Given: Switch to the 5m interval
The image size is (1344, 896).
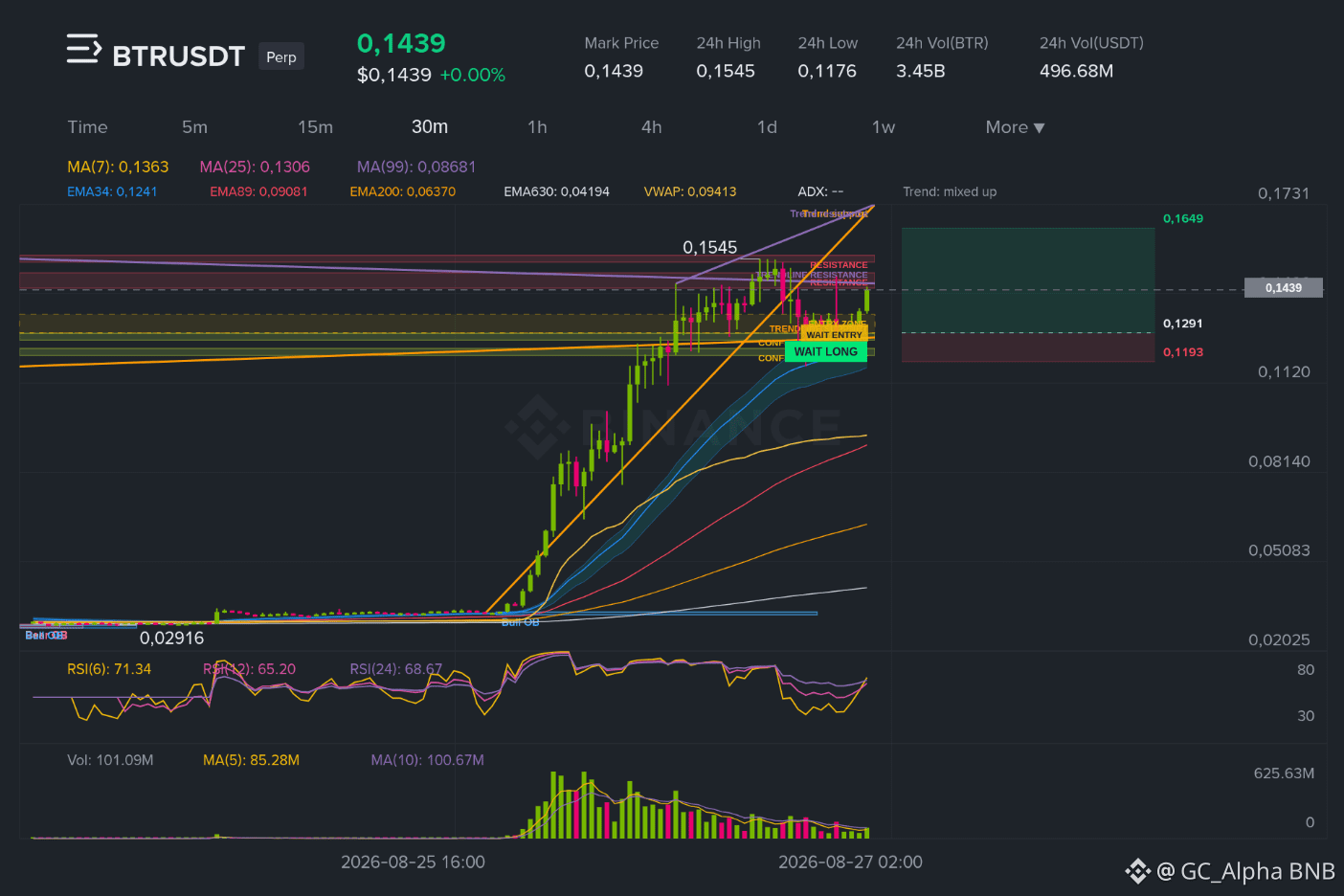Looking at the screenshot, I should coord(194,127).
